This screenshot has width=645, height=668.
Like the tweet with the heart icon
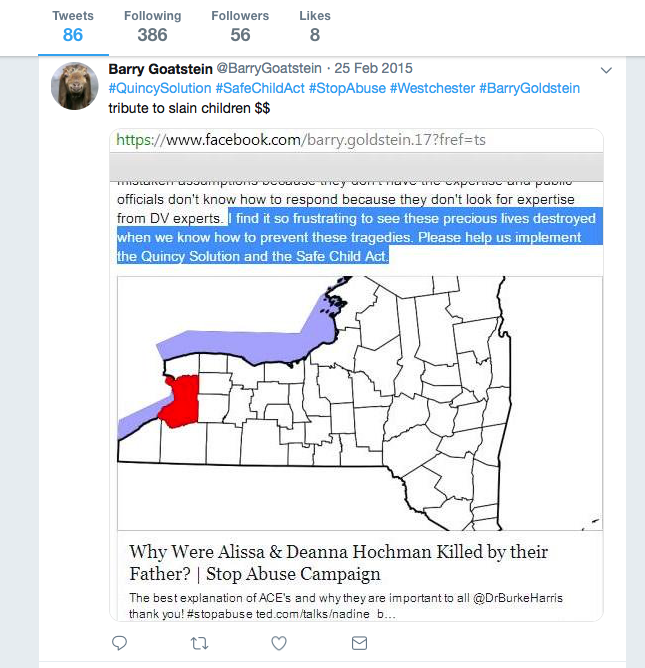click(279, 642)
